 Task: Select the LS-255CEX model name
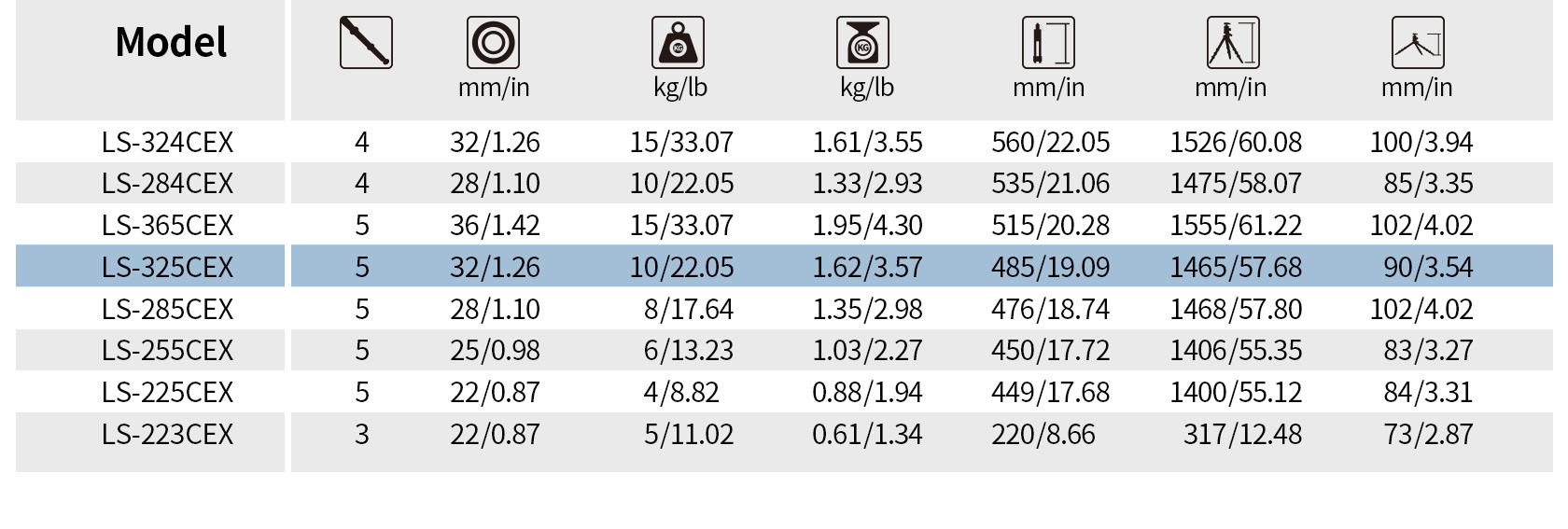pos(168,350)
